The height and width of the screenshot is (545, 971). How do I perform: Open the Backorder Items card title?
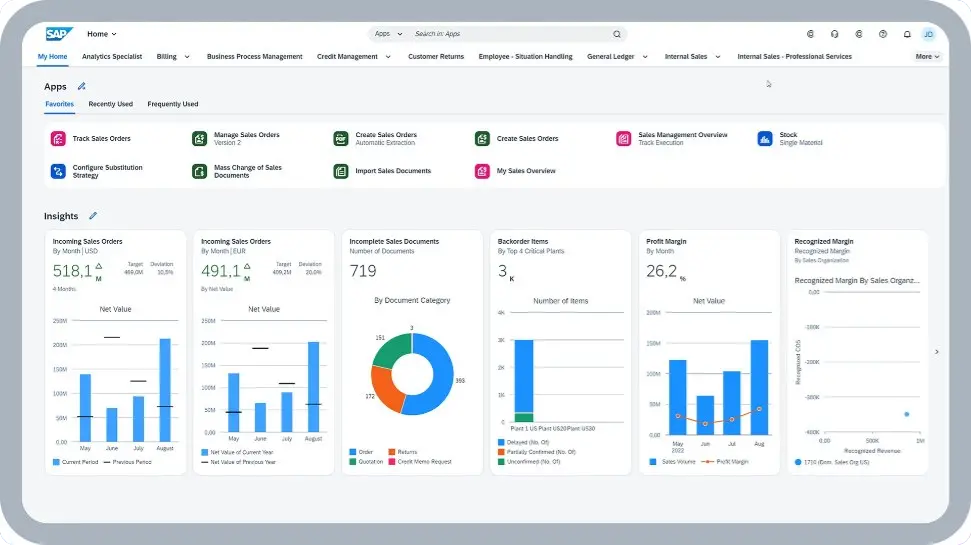coord(523,242)
